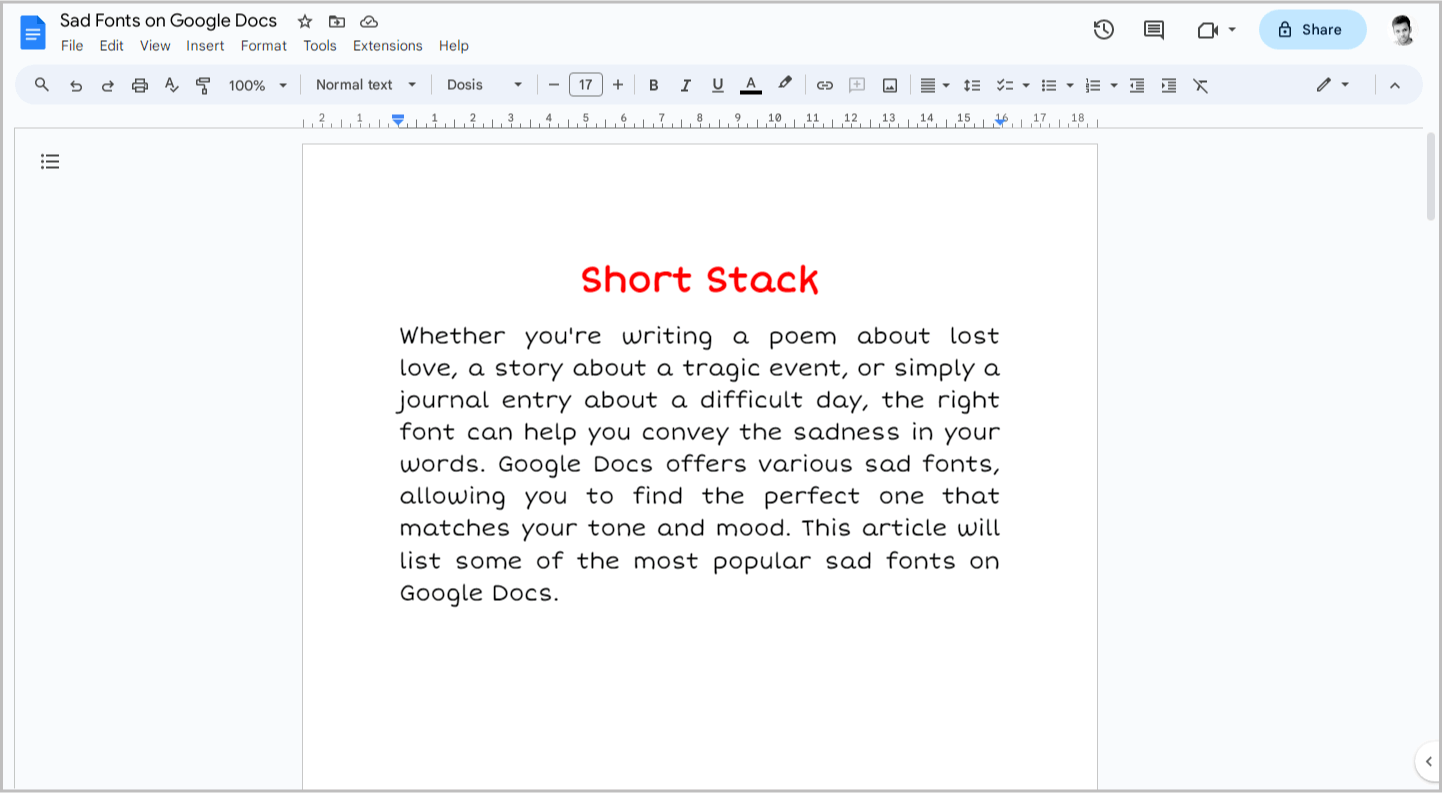This screenshot has height=793, width=1442.
Task: Toggle underline formatting
Action: (718, 86)
